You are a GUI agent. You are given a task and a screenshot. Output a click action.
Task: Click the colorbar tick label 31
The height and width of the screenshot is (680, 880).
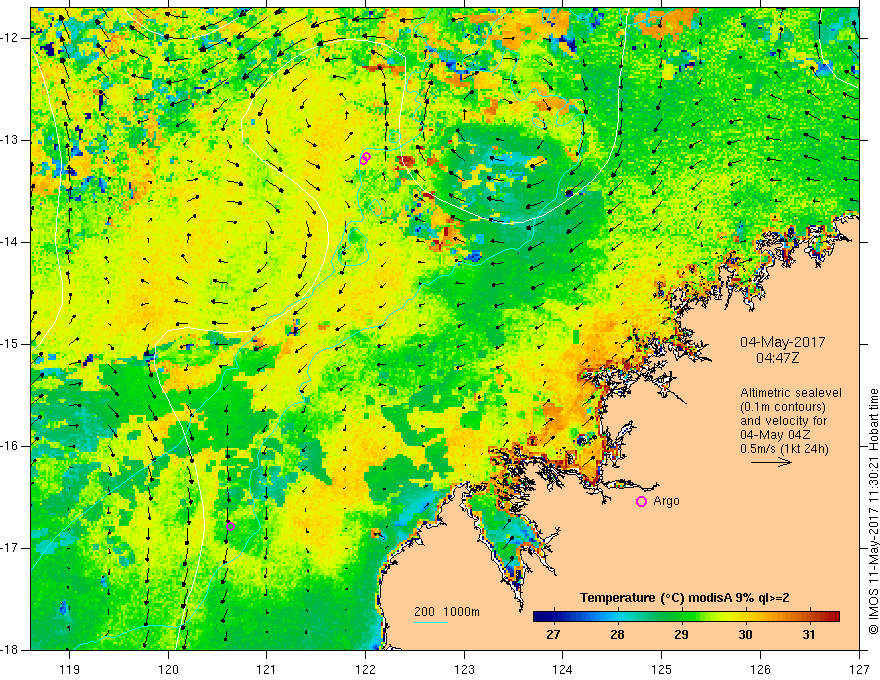click(808, 635)
